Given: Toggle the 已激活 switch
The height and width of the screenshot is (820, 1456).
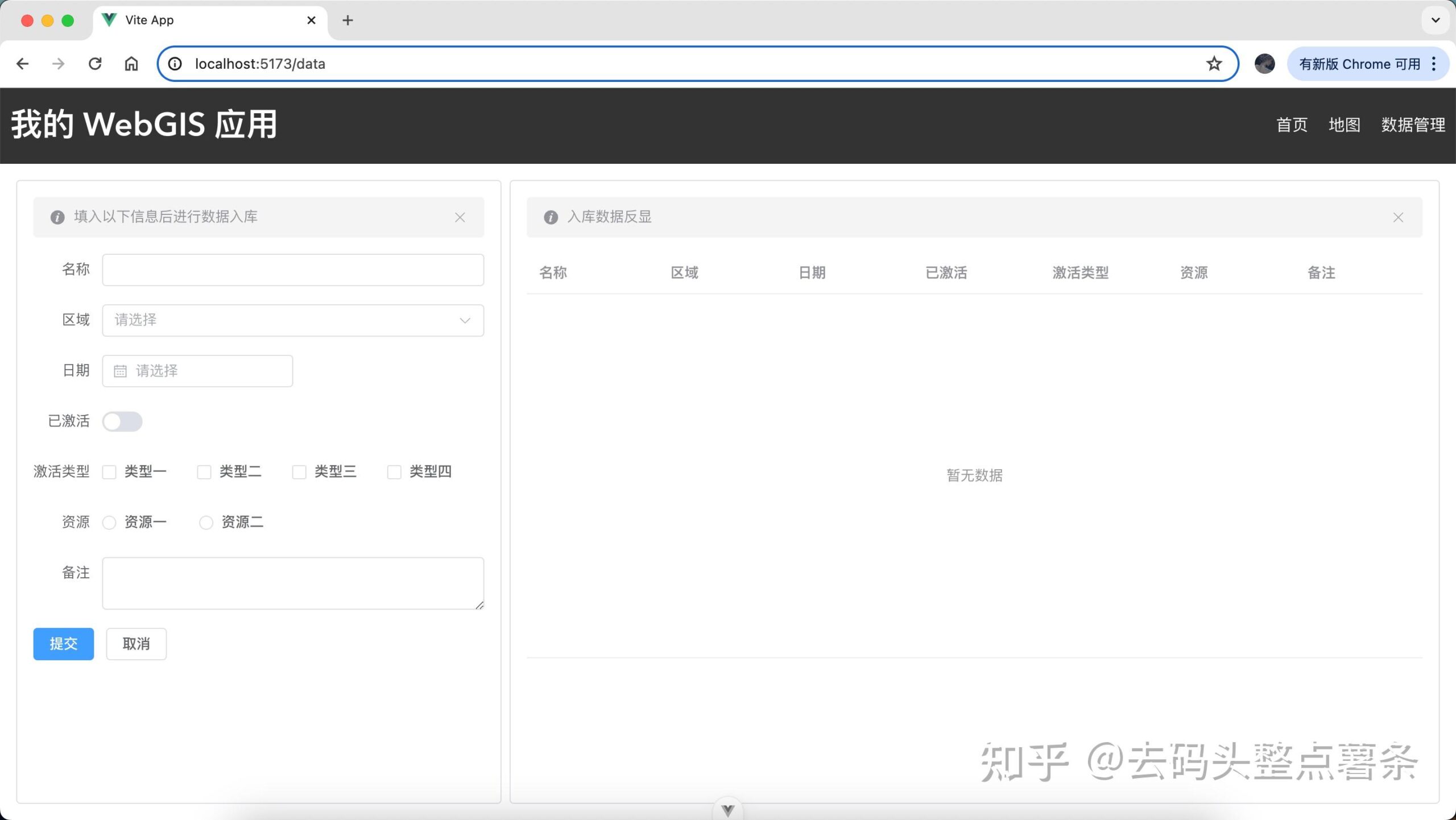Looking at the screenshot, I should pyautogui.click(x=122, y=421).
